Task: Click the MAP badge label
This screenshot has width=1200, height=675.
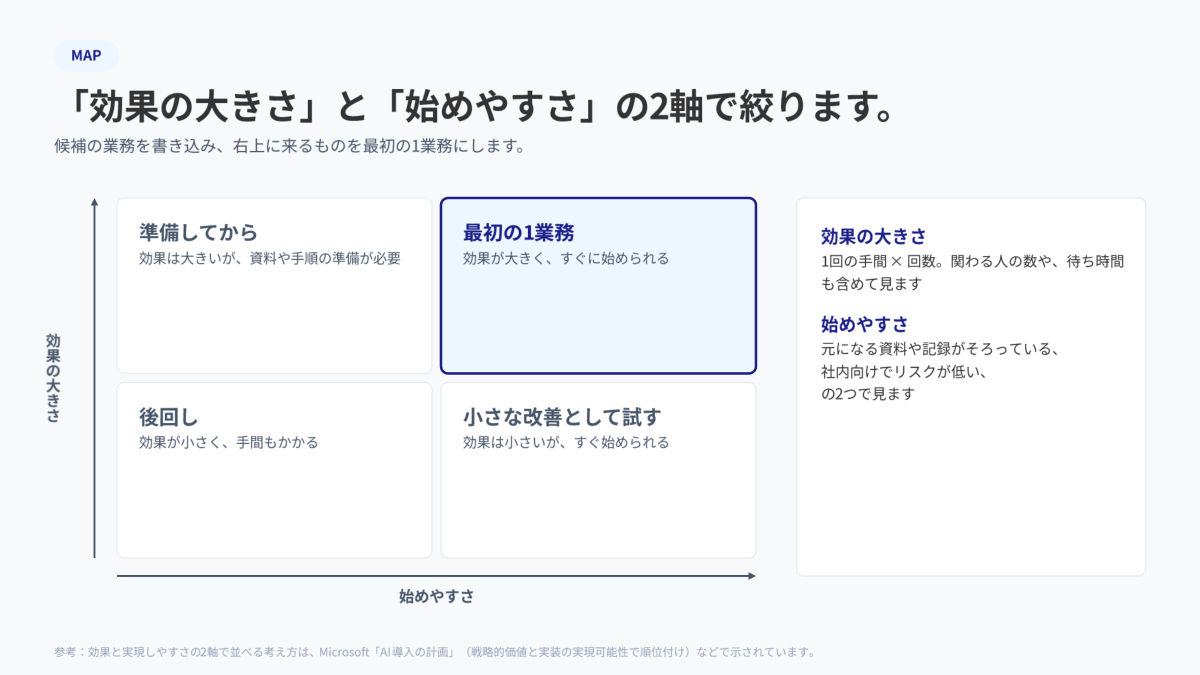Action: 86,56
